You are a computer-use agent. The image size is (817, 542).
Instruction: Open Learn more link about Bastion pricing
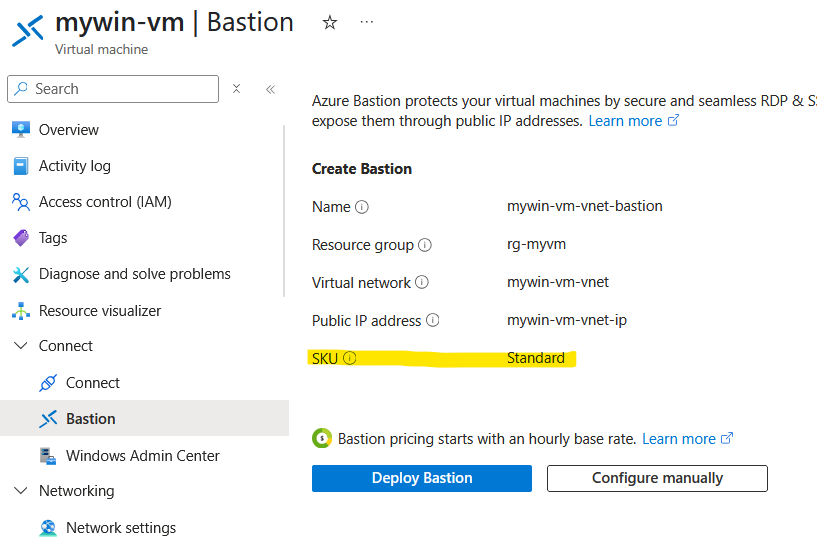(678, 439)
